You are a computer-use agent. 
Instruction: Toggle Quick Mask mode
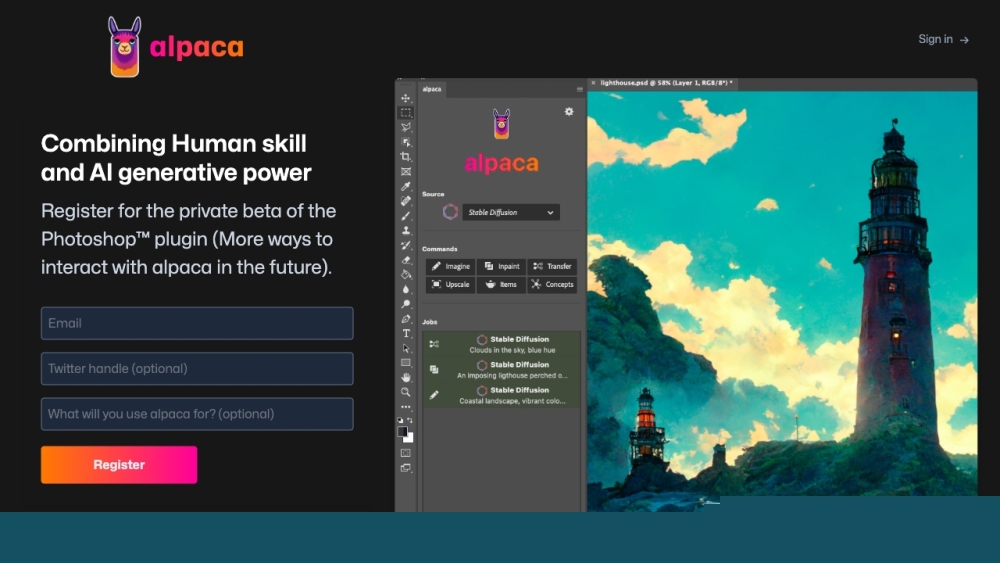[406, 453]
